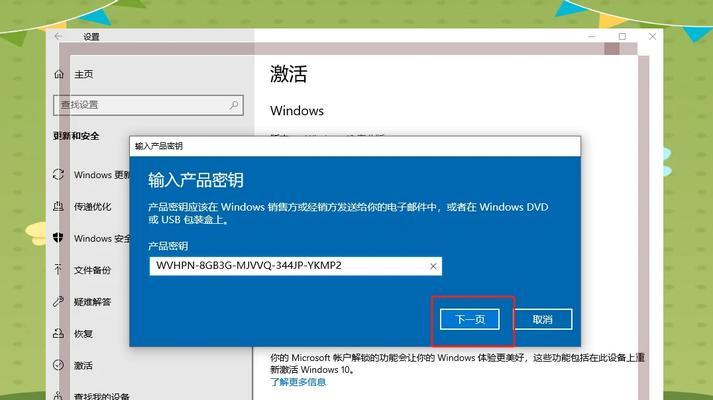Click the 查找设置 search box
Screen dimensions: 713x400
coord(148,105)
